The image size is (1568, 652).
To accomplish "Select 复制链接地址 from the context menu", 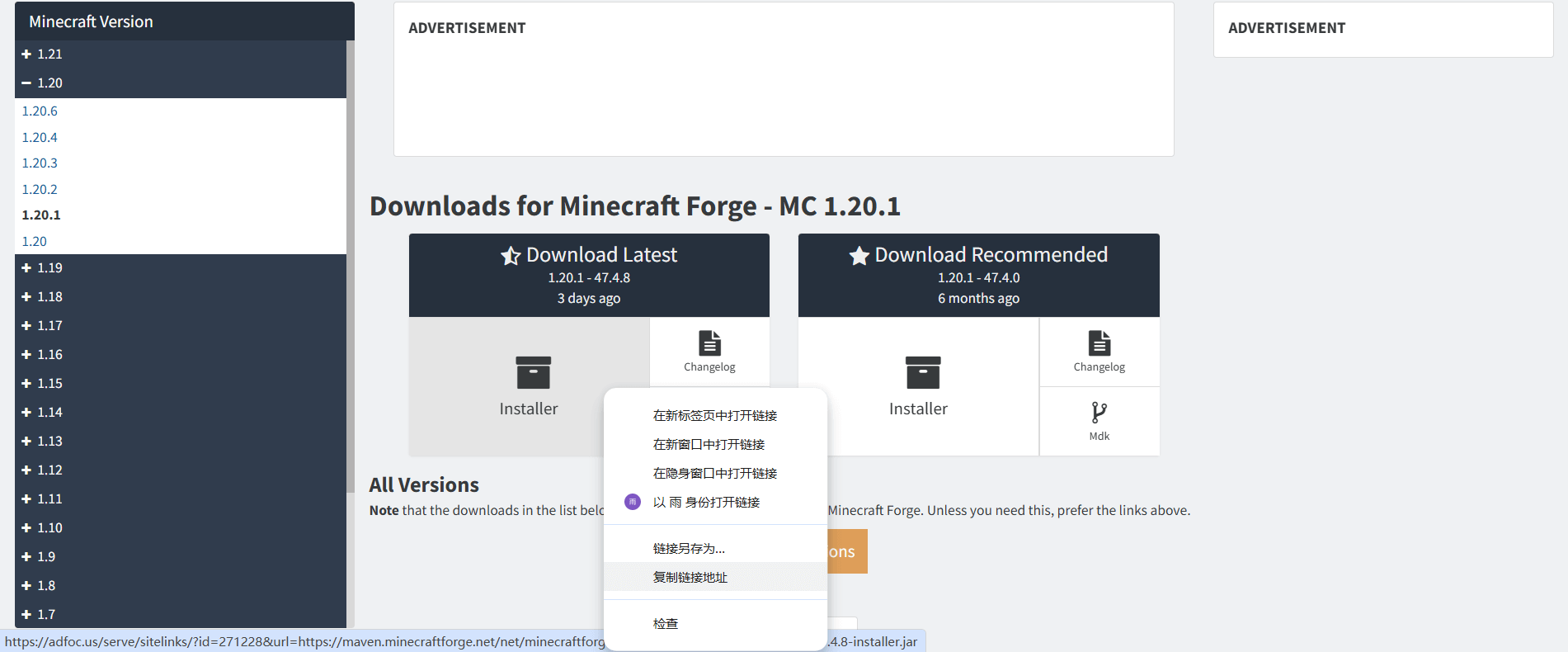I will tap(690, 578).
